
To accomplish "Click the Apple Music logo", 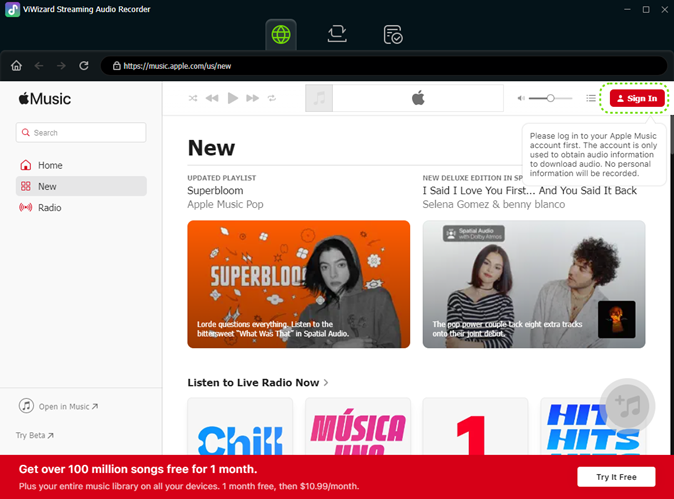I will click(45, 99).
